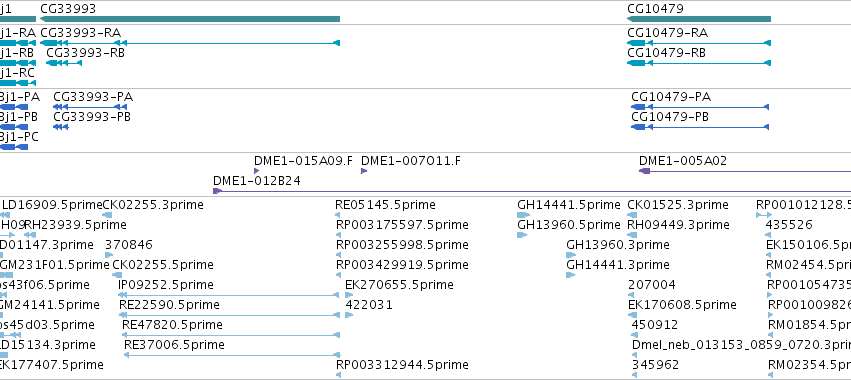Click the CG10479-PA protein feature
Screen dimensions: 851x380
pos(700,107)
